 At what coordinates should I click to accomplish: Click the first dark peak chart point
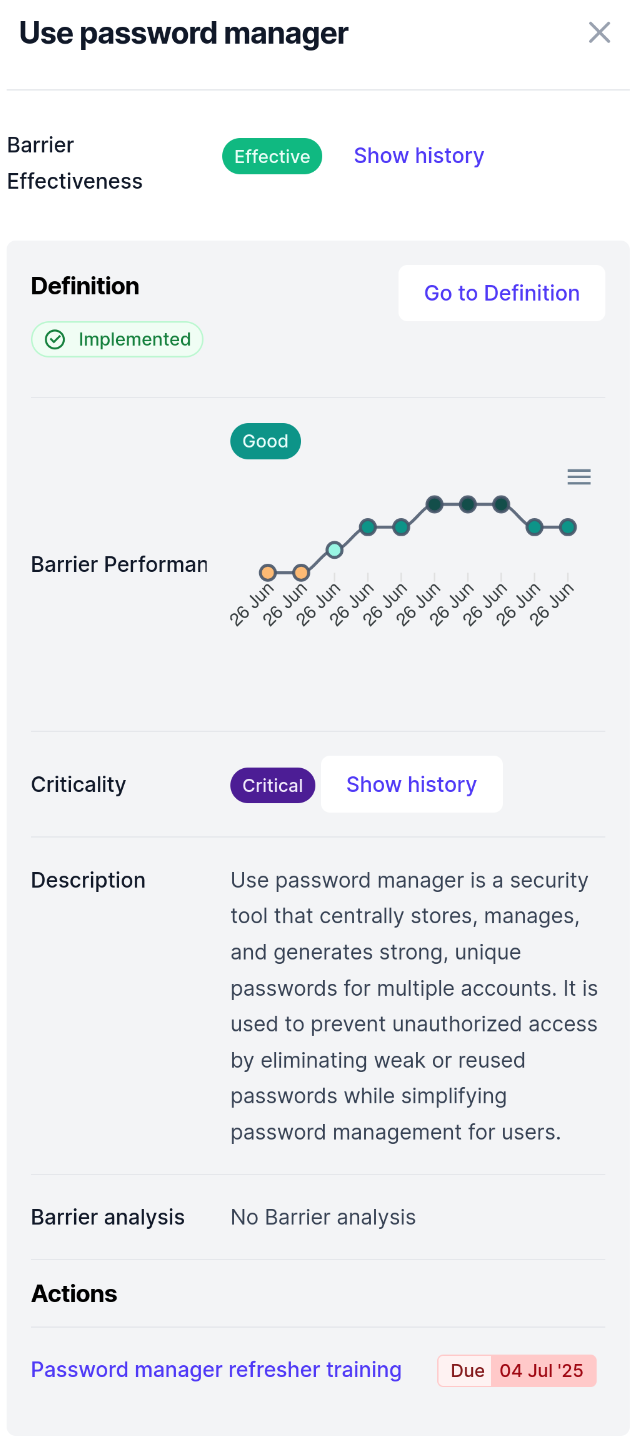click(x=434, y=504)
